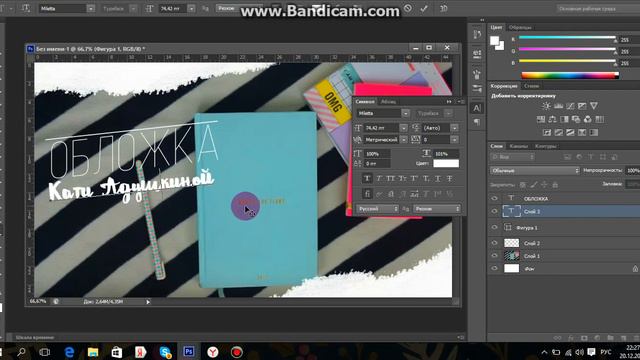Open Photoshop from the Windows taskbar
640x360 pixels.
point(189,351)
